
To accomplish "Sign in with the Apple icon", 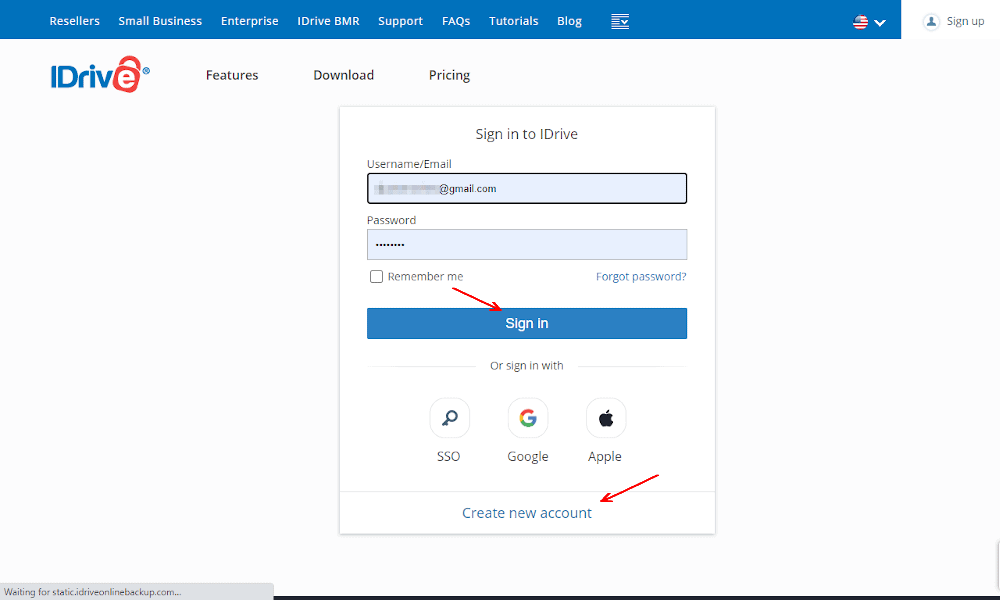I will pos(606,418).
